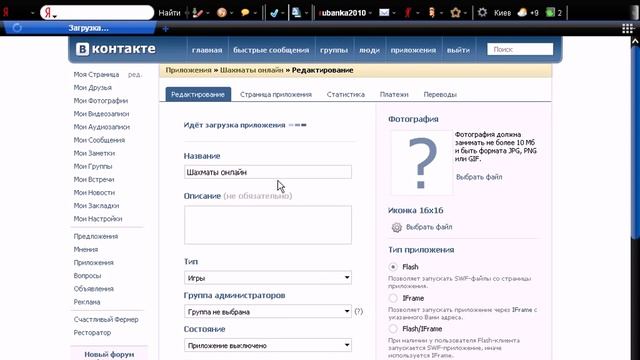Click the page vertical scrollbar

(x=636, y=143)
